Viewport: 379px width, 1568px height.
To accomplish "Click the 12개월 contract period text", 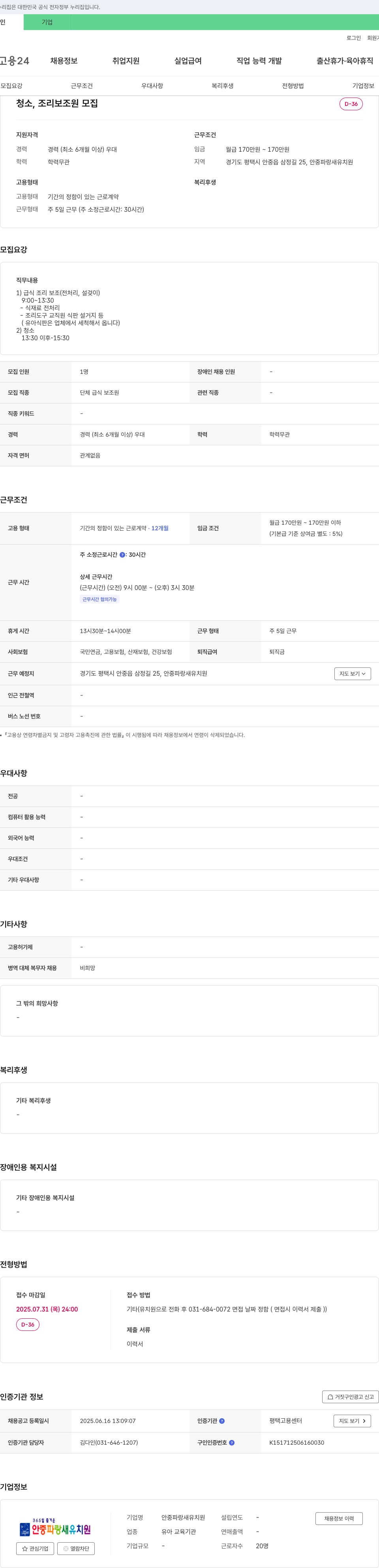I will click(160, 528).
